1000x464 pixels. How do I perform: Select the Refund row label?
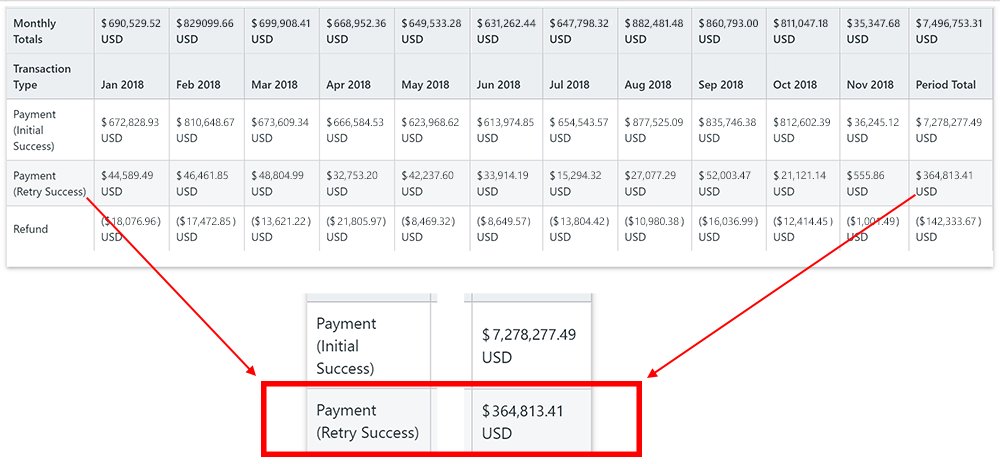(x=31, y=229)
